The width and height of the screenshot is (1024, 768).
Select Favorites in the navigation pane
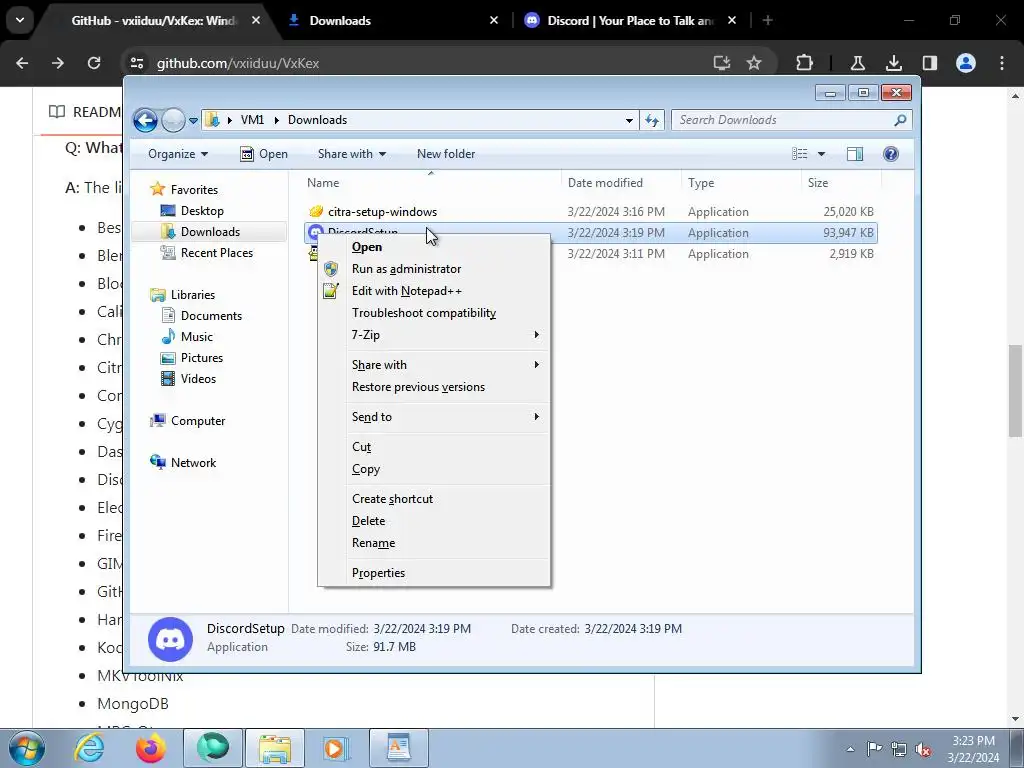pos(194,189)
